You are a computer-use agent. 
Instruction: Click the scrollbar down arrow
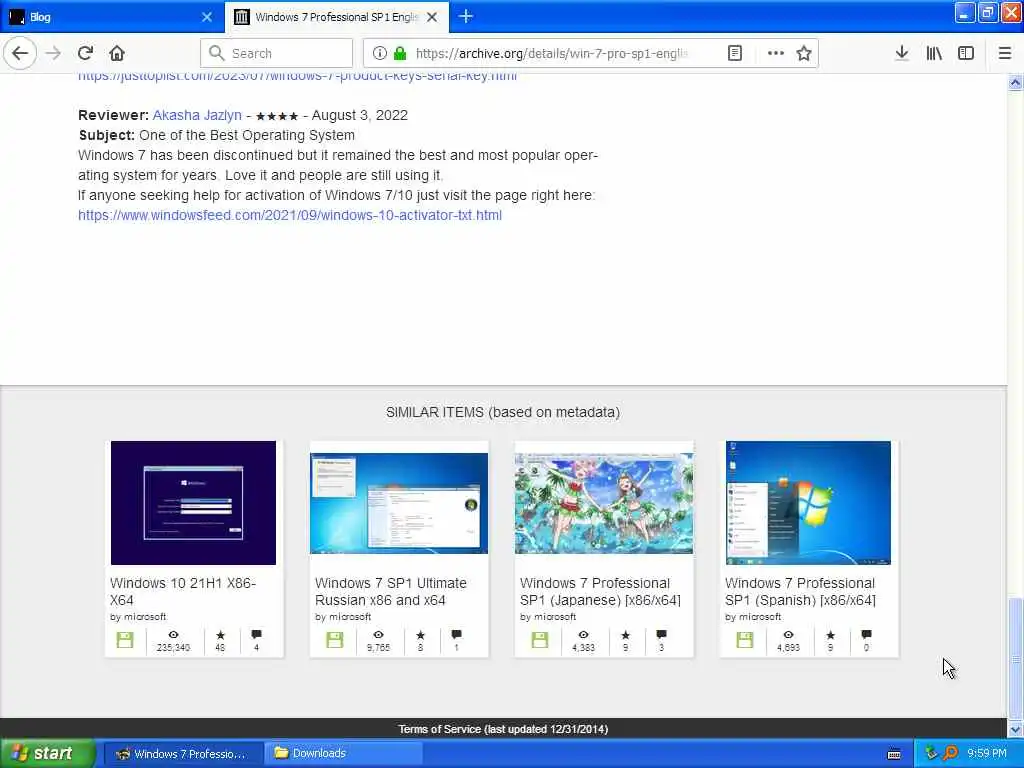pyautogui.click(x=1015, y=729)
